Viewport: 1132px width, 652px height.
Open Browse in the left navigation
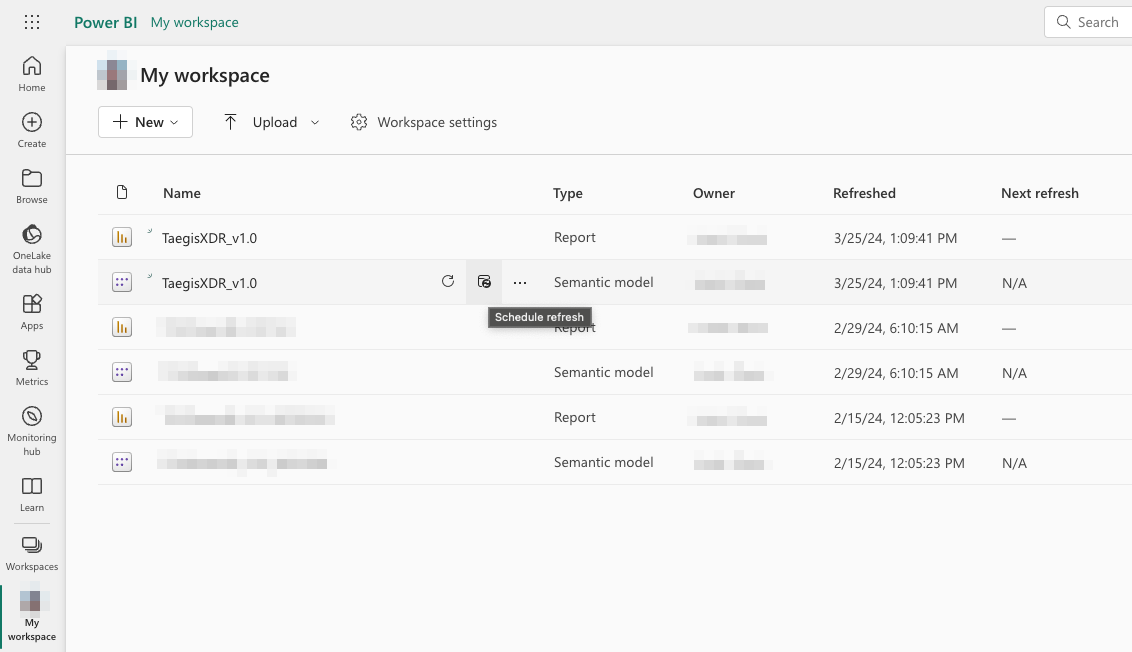(32, 186)
